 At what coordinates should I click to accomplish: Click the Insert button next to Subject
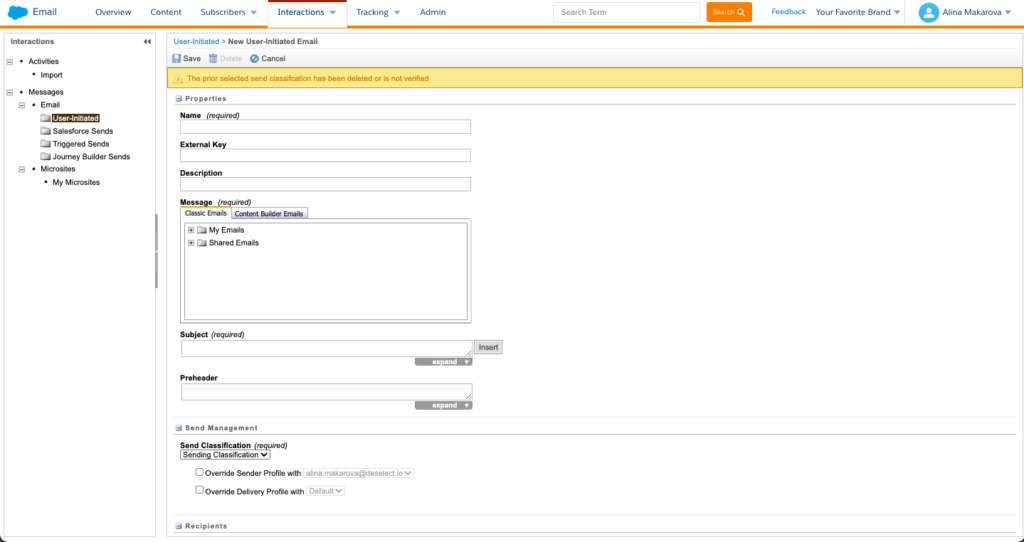(488, 347)
